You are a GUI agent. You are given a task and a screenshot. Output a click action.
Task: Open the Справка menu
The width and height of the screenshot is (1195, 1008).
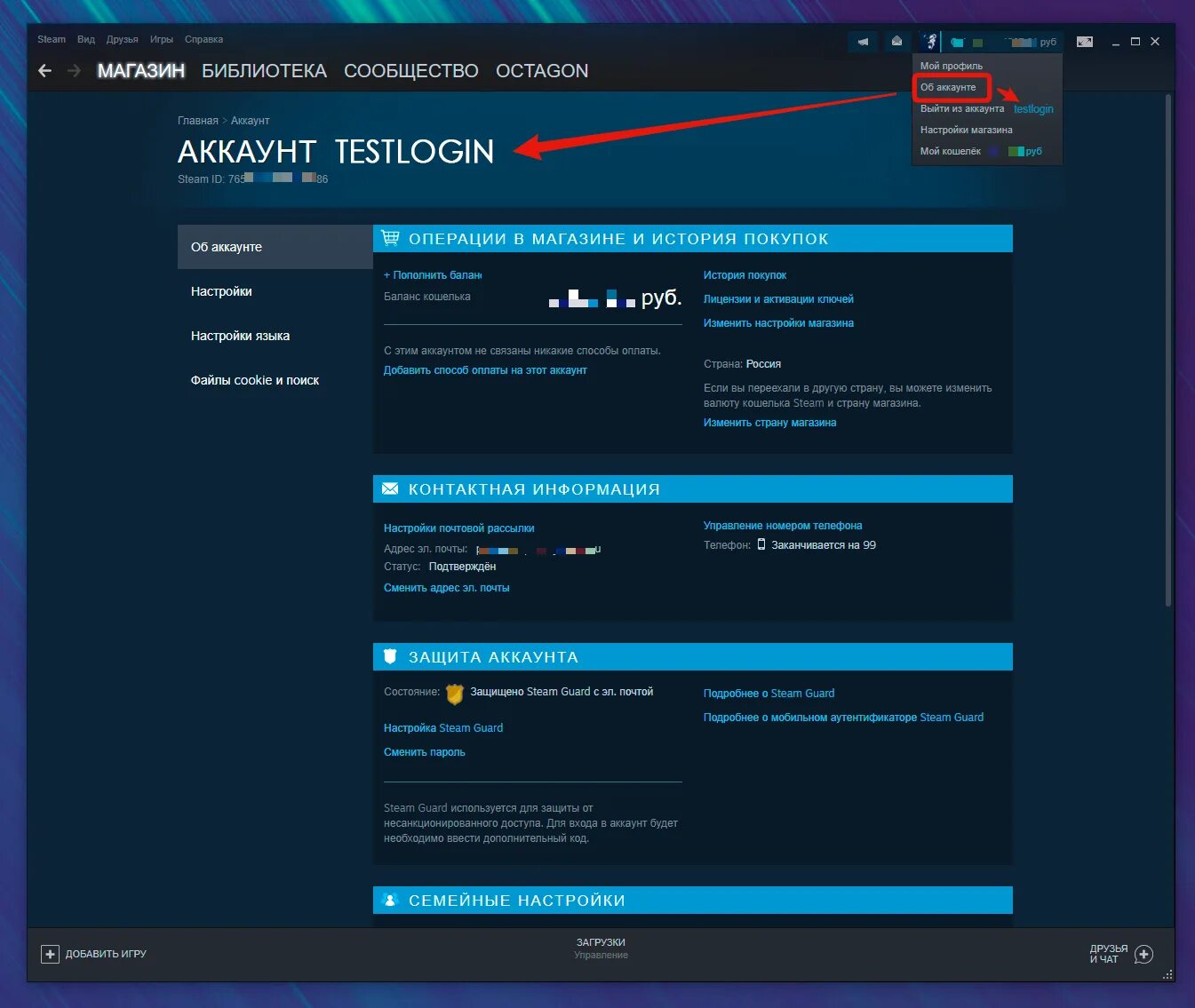[x=204, y=39]
